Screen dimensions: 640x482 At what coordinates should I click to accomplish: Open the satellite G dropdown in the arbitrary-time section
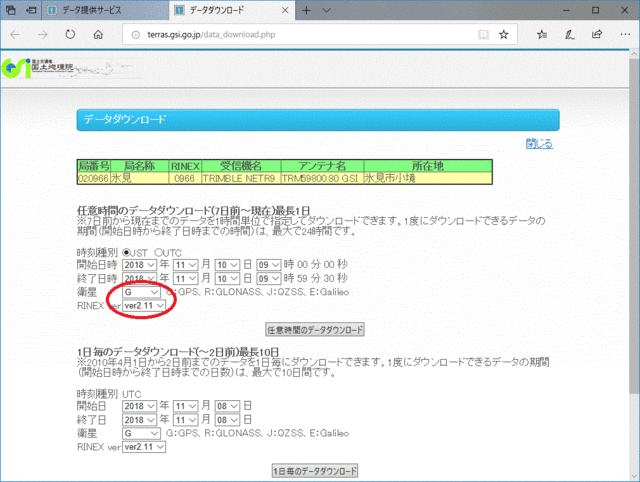coord(141,292)
